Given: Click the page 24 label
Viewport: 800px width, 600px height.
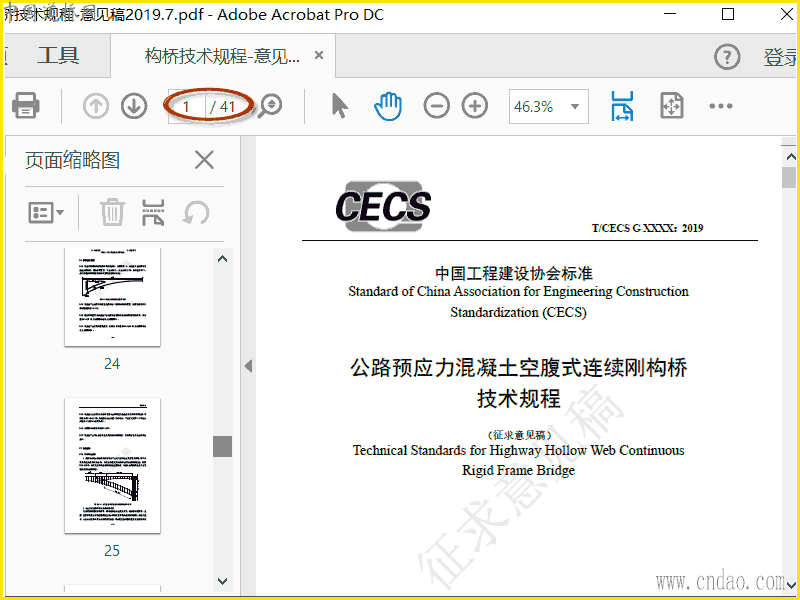Looking at the screenshot, I should [x=112, y=364].
